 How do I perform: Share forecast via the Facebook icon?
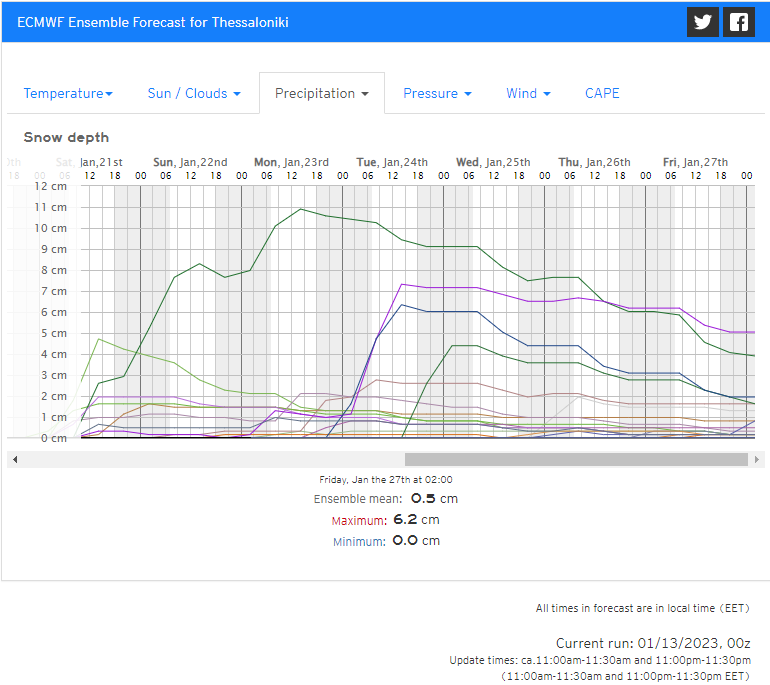click(739, 22)
